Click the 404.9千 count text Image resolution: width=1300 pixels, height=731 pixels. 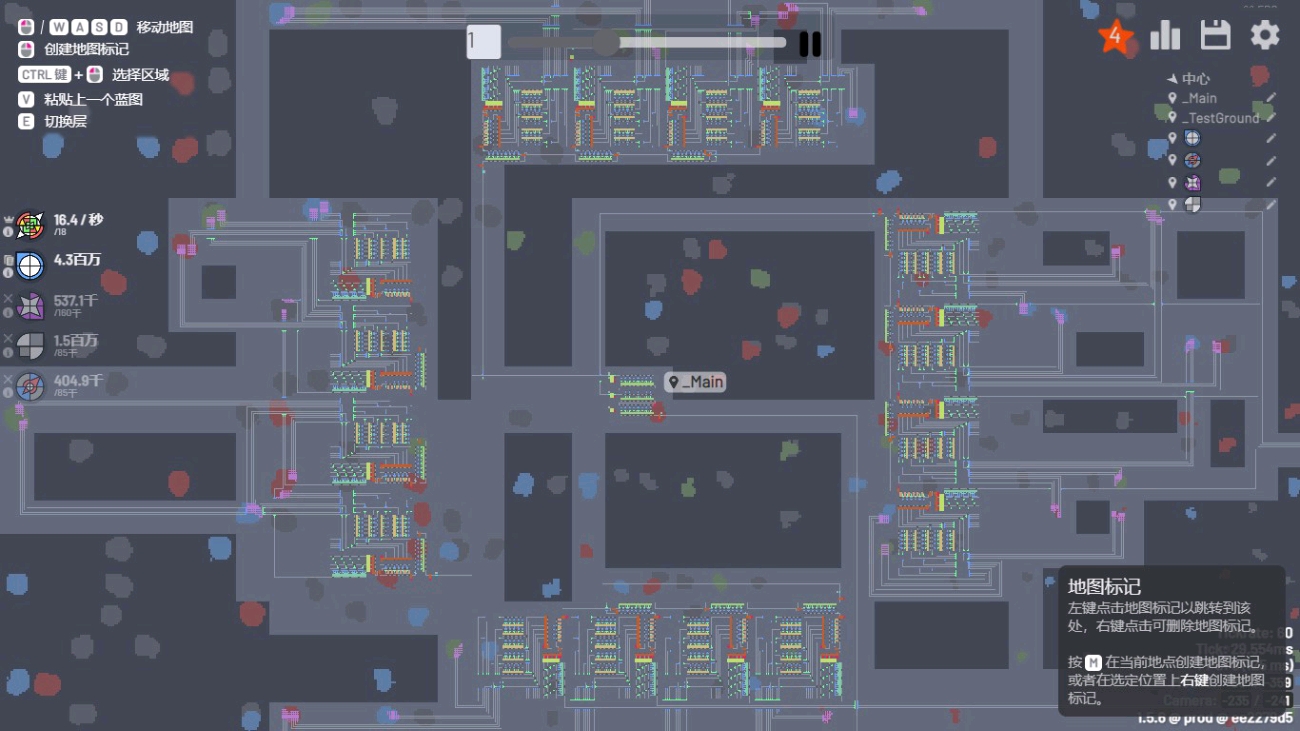tap(78, 380)
